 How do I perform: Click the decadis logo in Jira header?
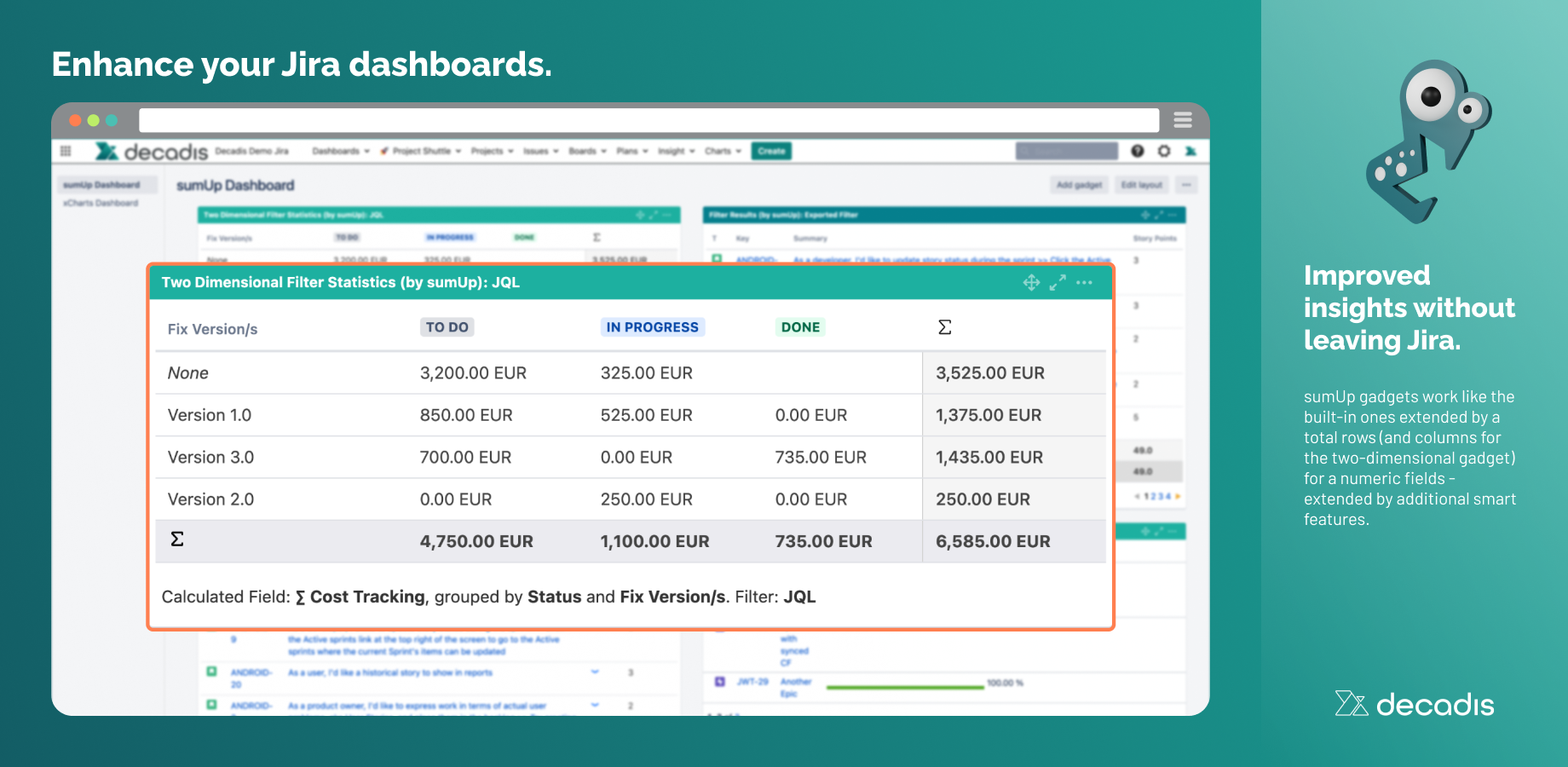[x=152, y=152]
